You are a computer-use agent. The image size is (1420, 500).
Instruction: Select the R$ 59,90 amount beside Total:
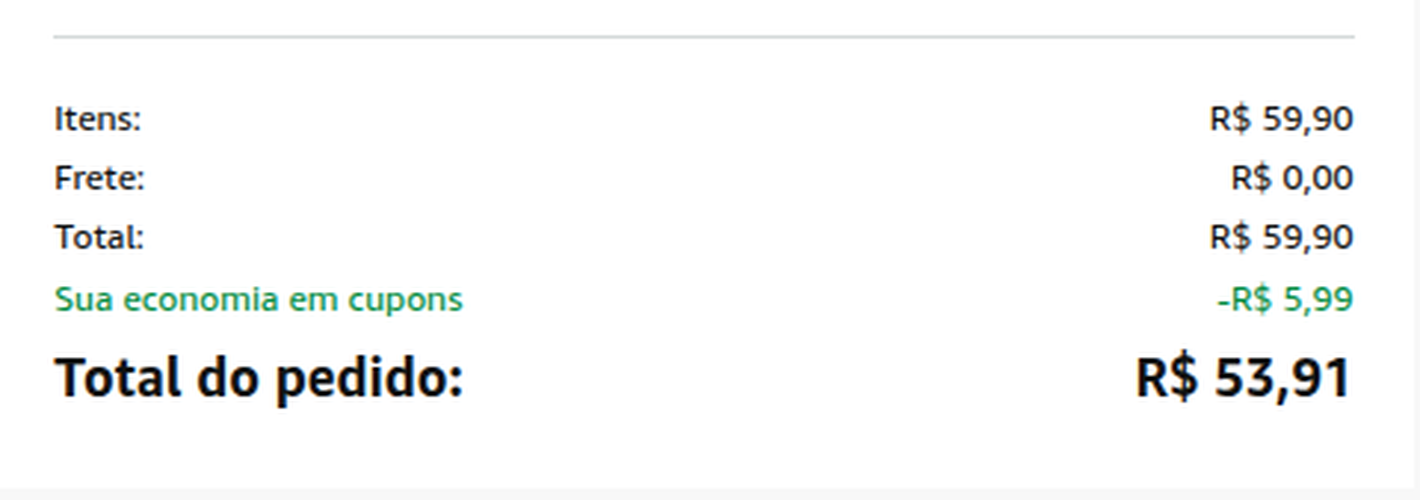(1281, 237)
